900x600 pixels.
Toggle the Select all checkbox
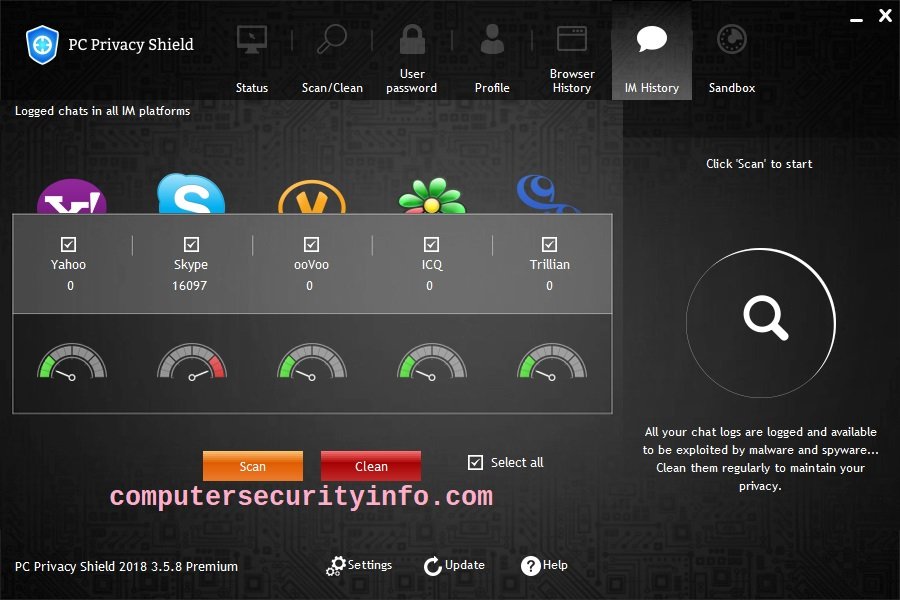[475, 462]
